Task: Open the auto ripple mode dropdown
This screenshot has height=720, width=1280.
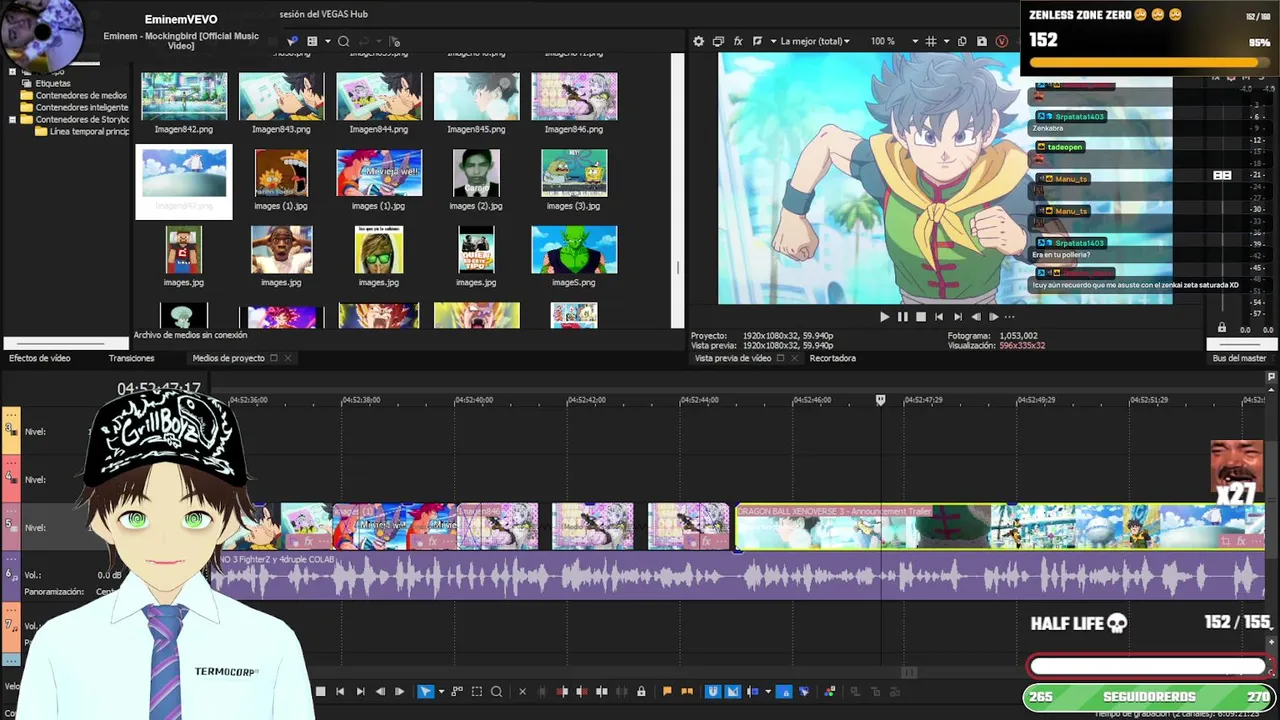Action: pos(768,691)
